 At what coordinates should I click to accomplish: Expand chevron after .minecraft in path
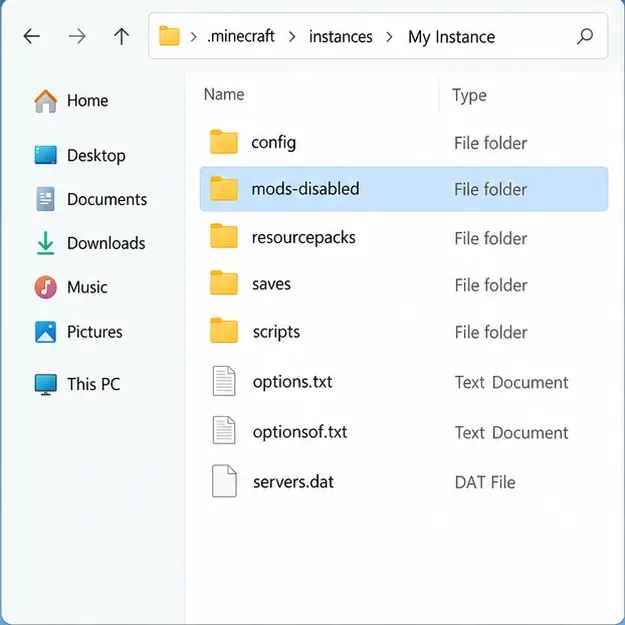coord(292,37)
